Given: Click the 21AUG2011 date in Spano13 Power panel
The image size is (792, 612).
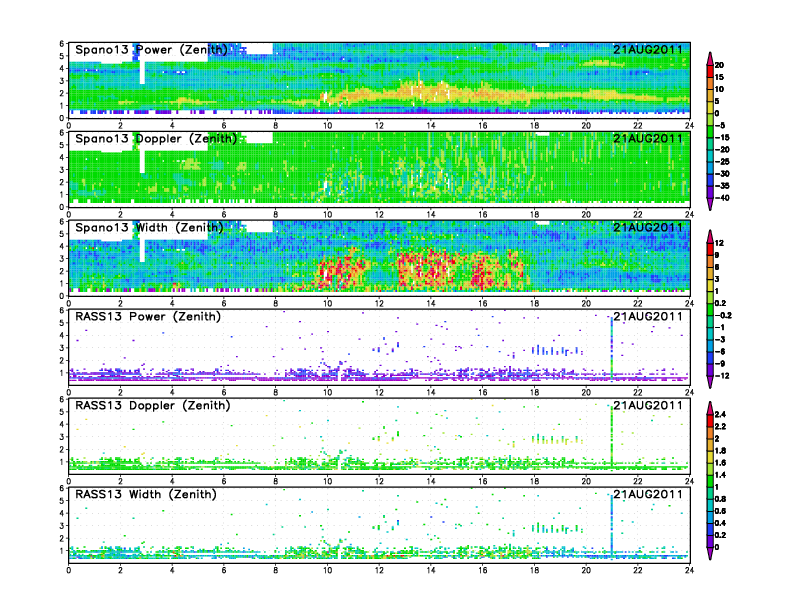Looking at the screenshot, I should coord(648,50).
